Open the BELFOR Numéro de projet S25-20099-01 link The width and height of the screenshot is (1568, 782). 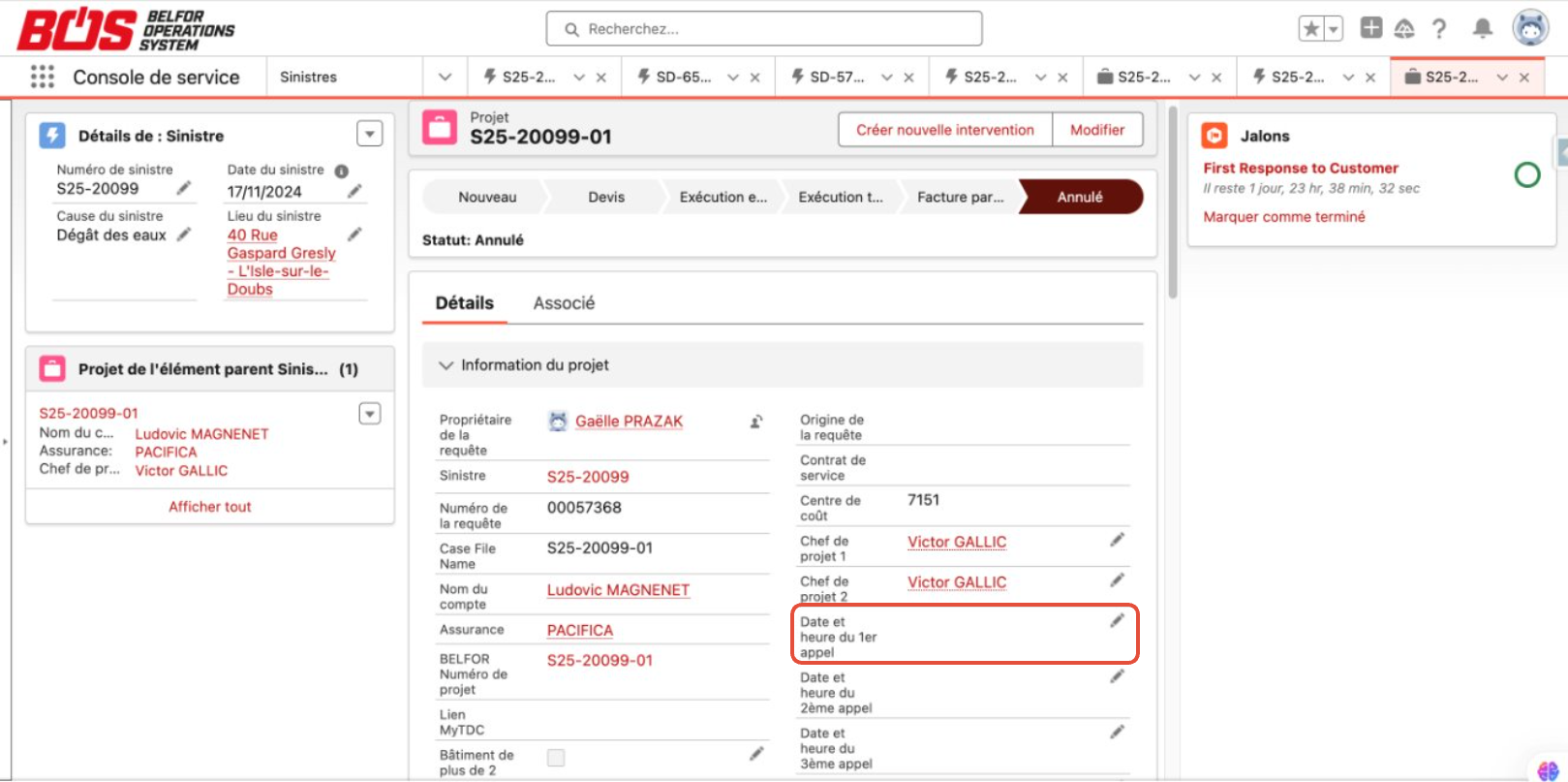(x=600, y=661)
